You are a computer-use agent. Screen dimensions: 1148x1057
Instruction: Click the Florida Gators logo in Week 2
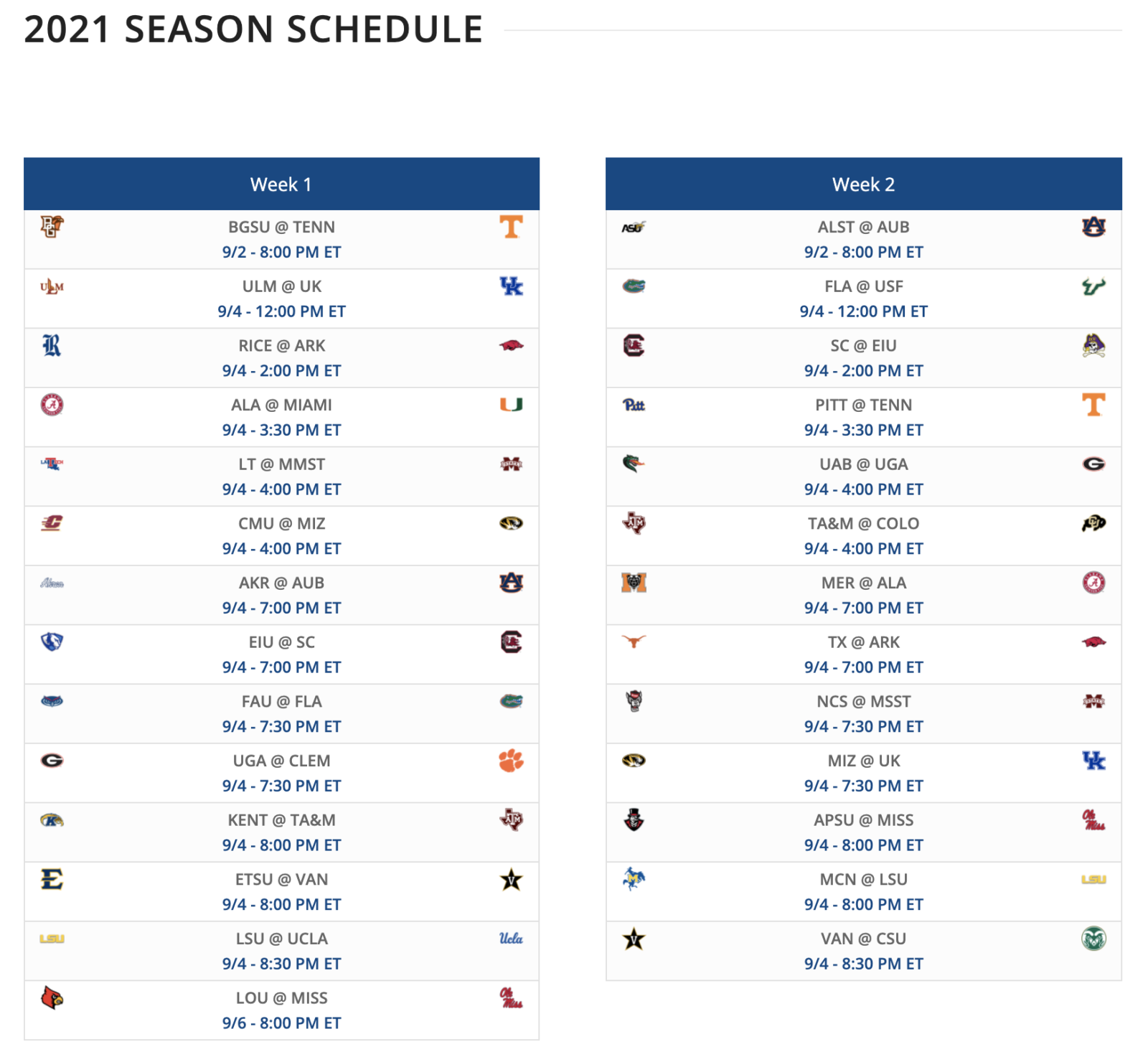pos(634,286)
